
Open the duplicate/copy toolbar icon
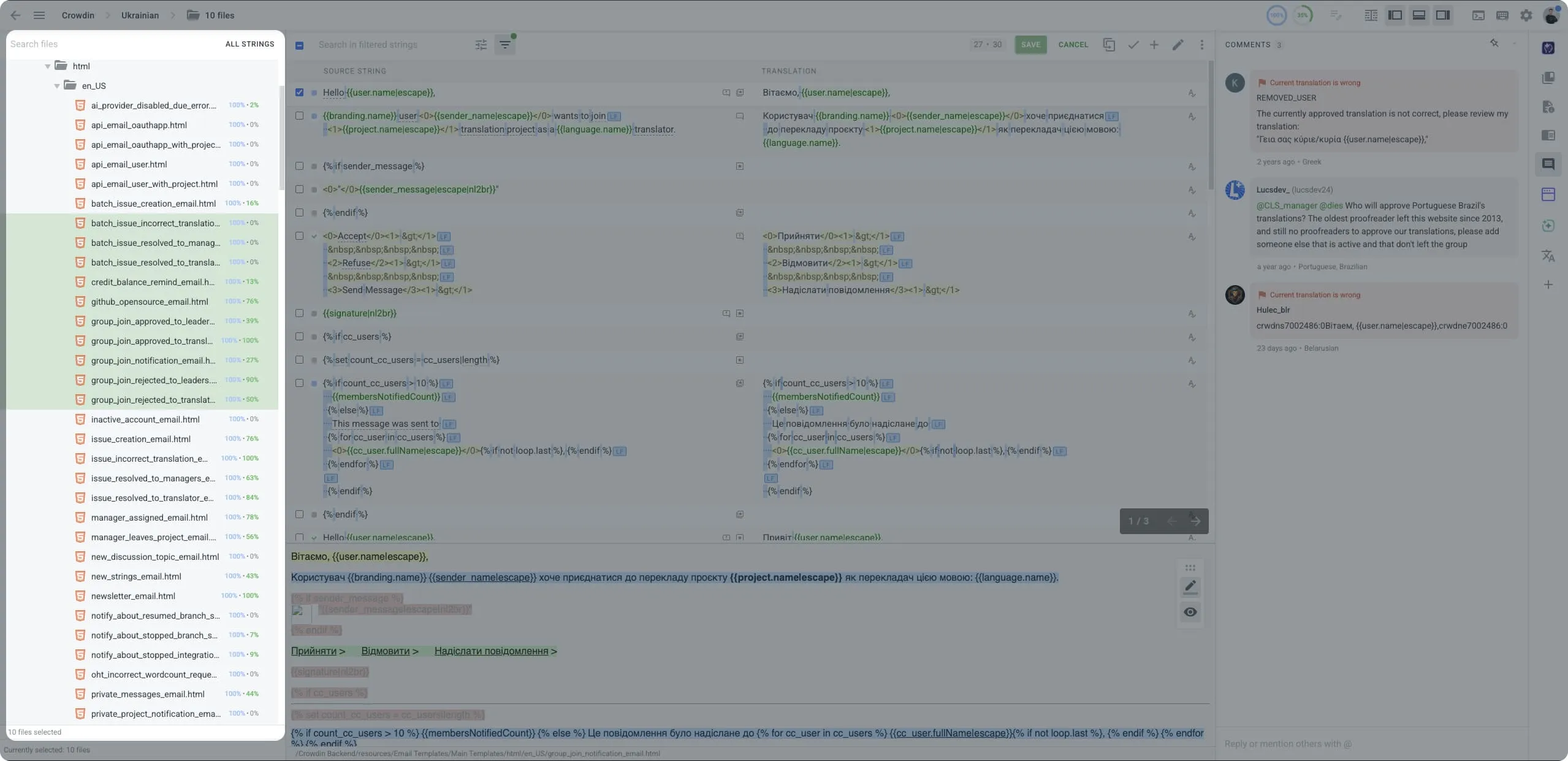(x=1108, y=44)
